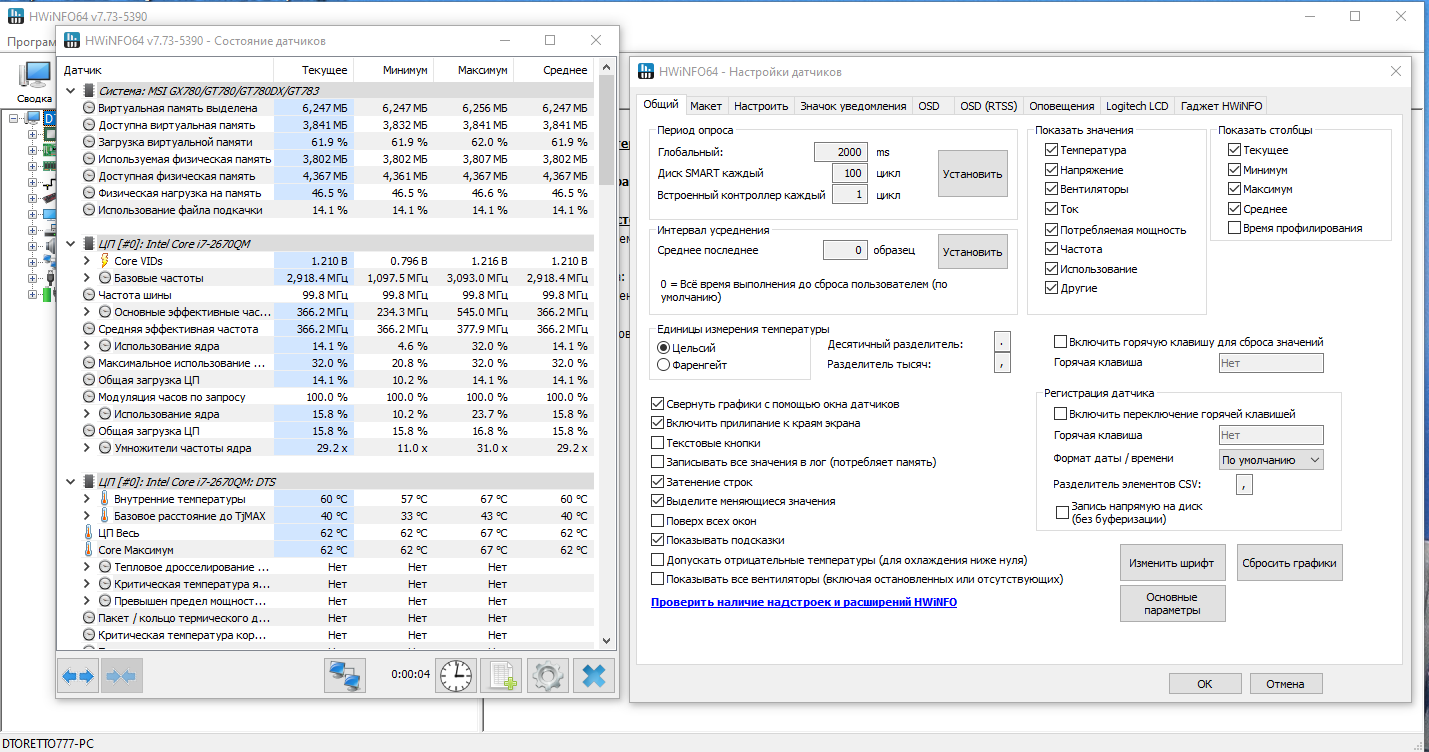1429x752 pixels.
Task: Open the Logitech LCD tab
Action: point(1137,106)
